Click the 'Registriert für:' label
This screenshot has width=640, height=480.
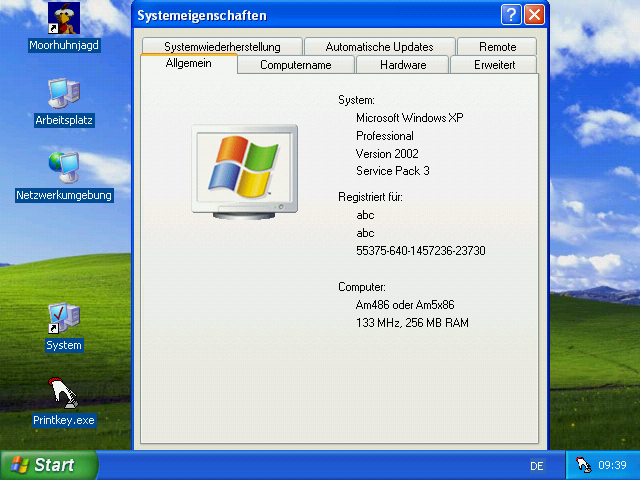click(370, 197)
